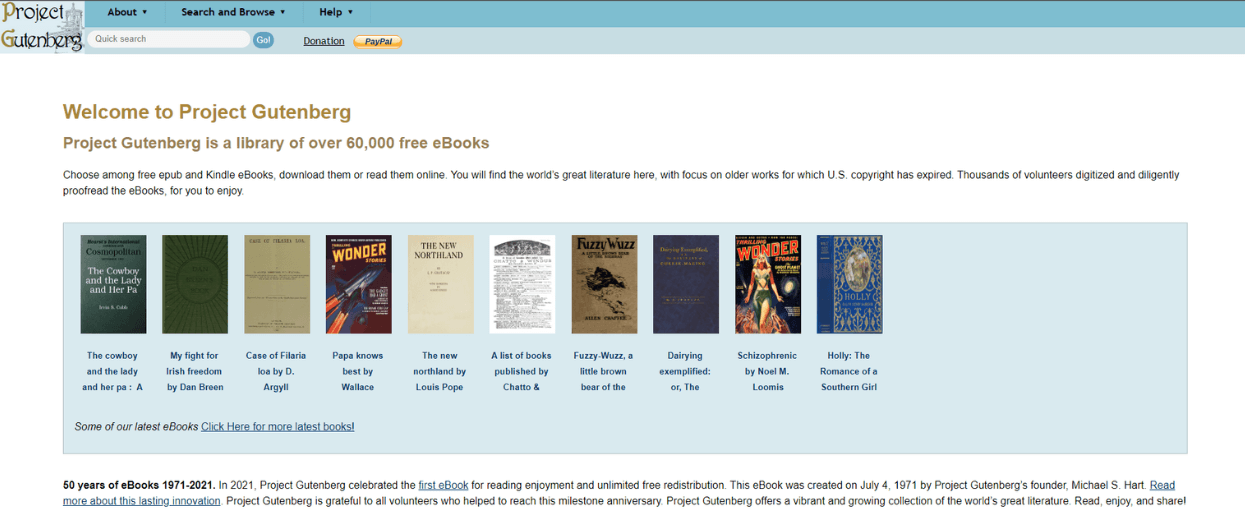Image resolution: width=1245 pixels, height=530 pixels.
Task: Open Case of Filaria loa cover
Action: click(277, 284)
